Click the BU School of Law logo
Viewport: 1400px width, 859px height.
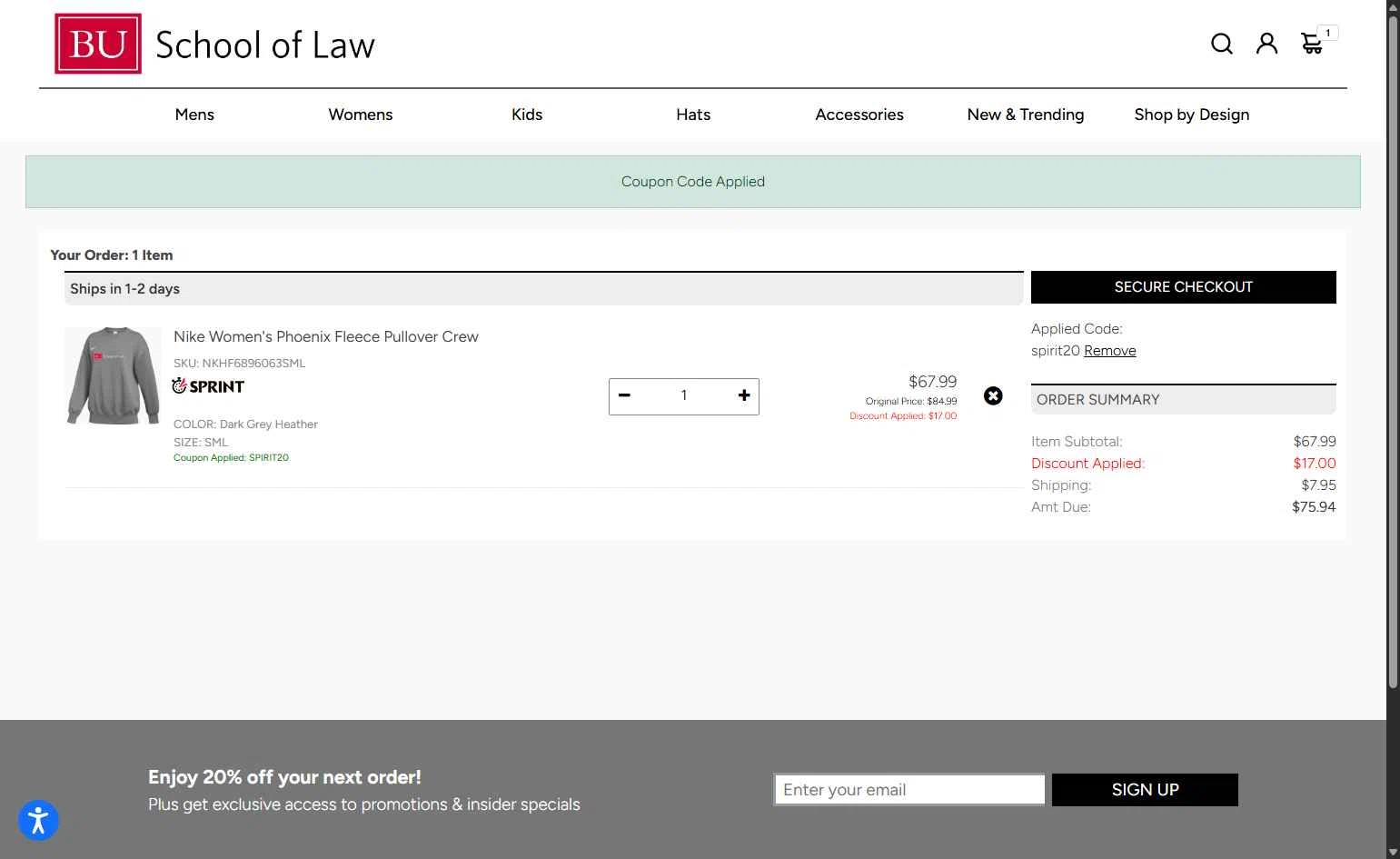214,44
